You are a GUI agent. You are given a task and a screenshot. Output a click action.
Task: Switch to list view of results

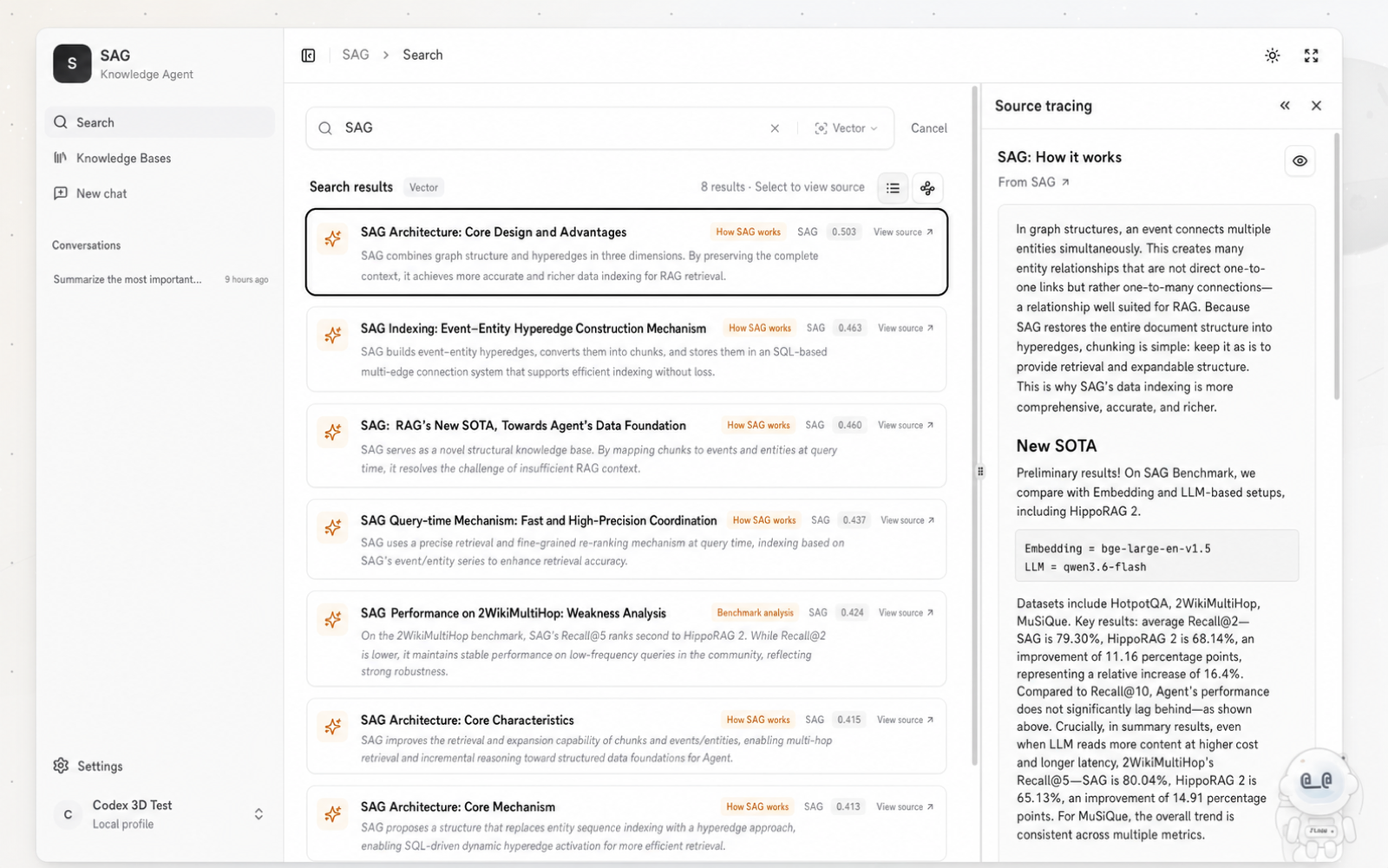pos(893,188)
